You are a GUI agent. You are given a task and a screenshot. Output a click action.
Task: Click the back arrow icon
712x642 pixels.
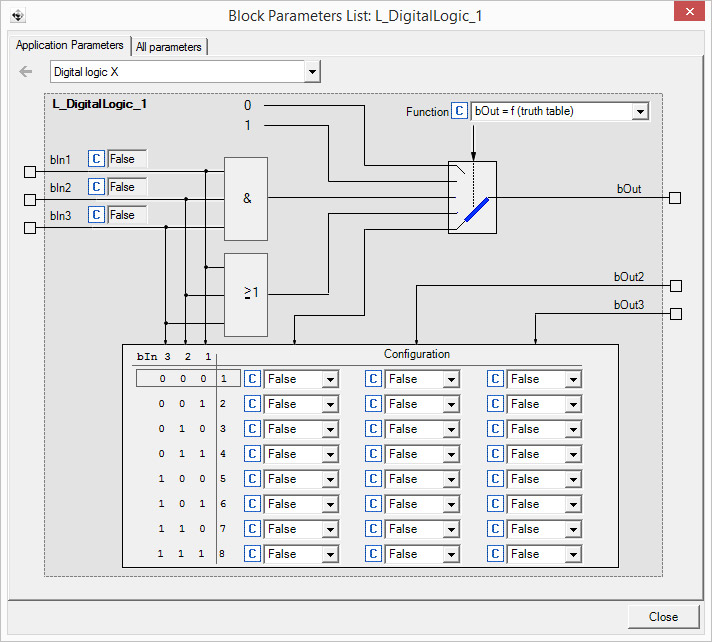(26, 72)
